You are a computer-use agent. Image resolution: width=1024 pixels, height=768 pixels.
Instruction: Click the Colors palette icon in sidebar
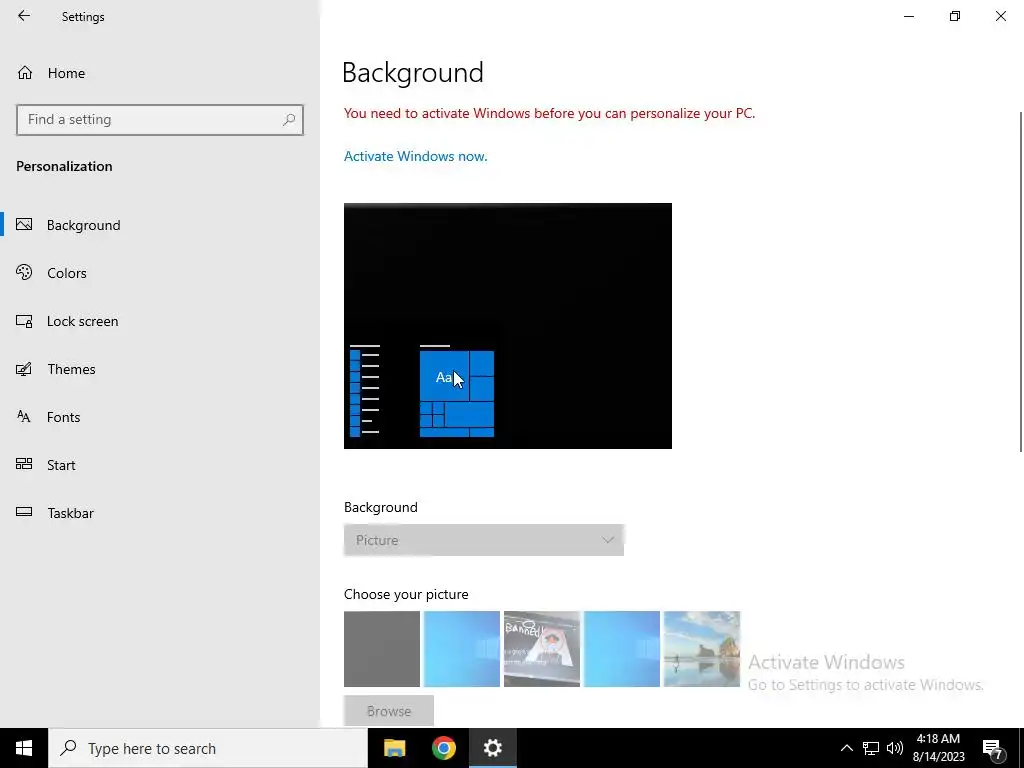tap(24, 272)
